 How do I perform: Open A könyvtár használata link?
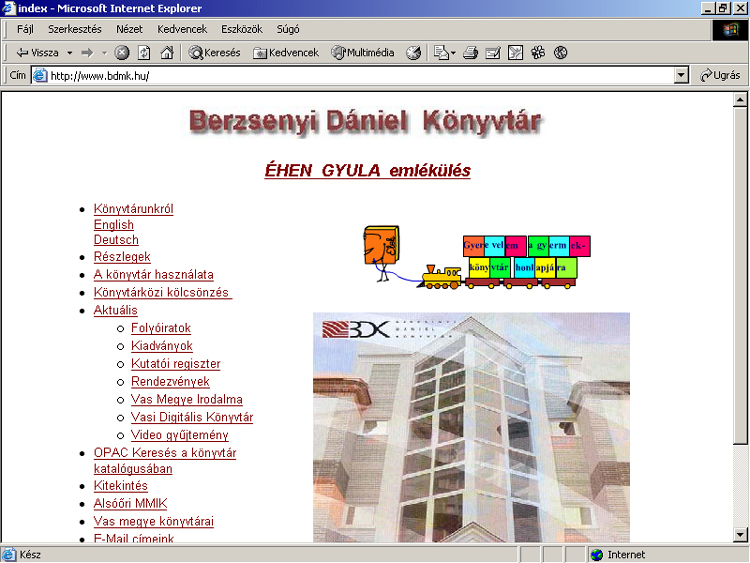click(x=154, y=275)
